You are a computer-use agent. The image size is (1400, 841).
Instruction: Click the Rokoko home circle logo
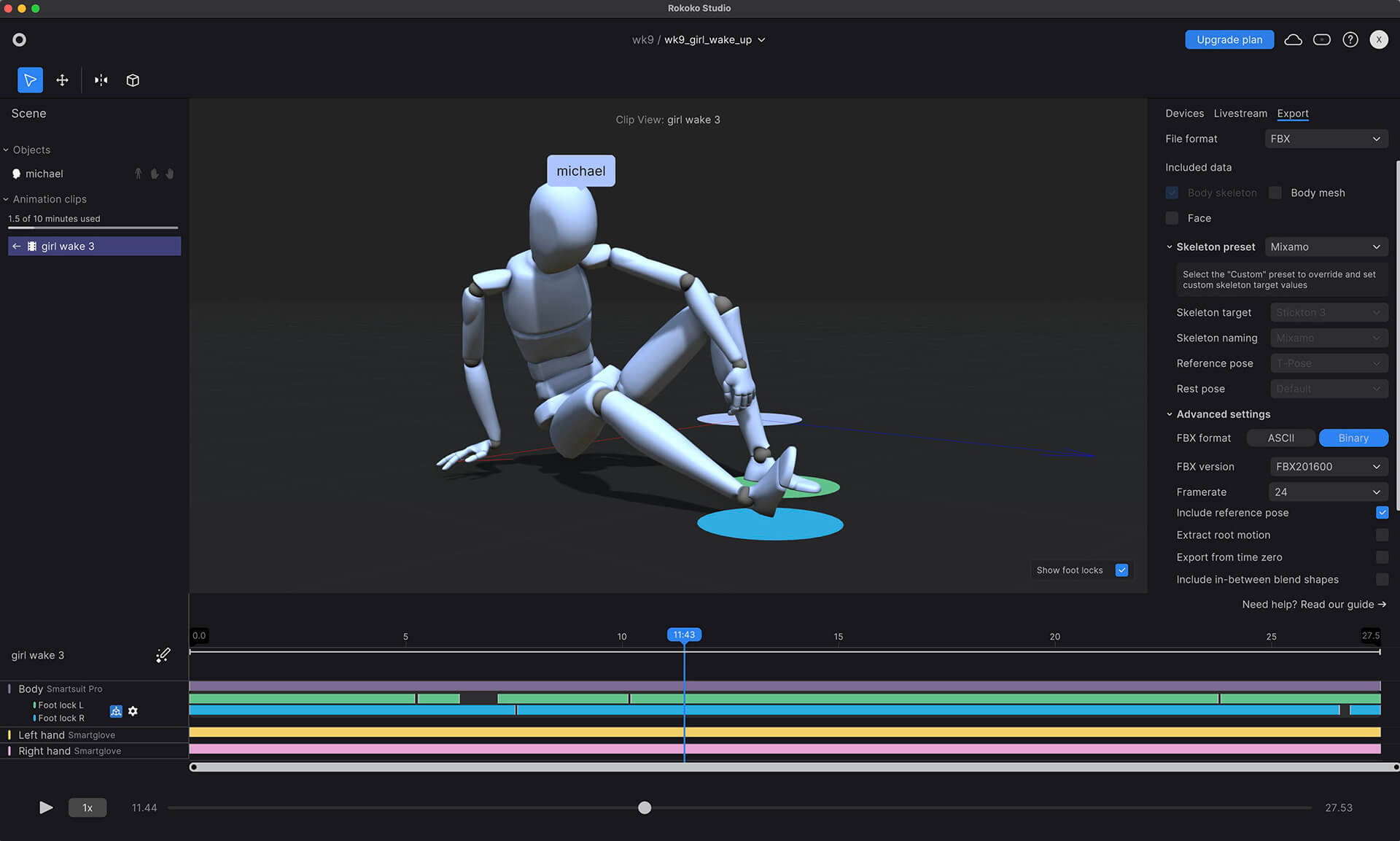[x=20, y=40]
